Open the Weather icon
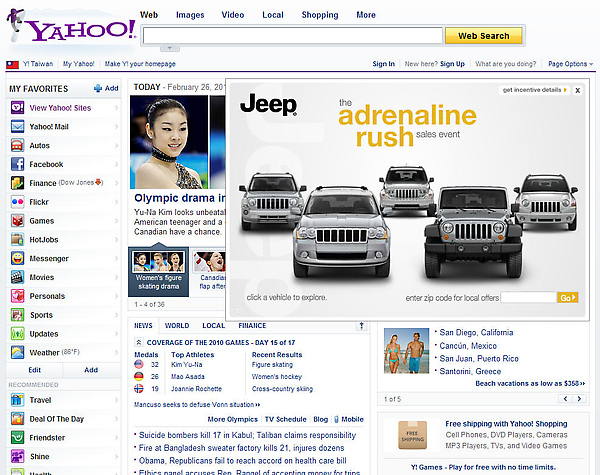The height and width of the screenshot is (475, 600). [x=18, y=353]
